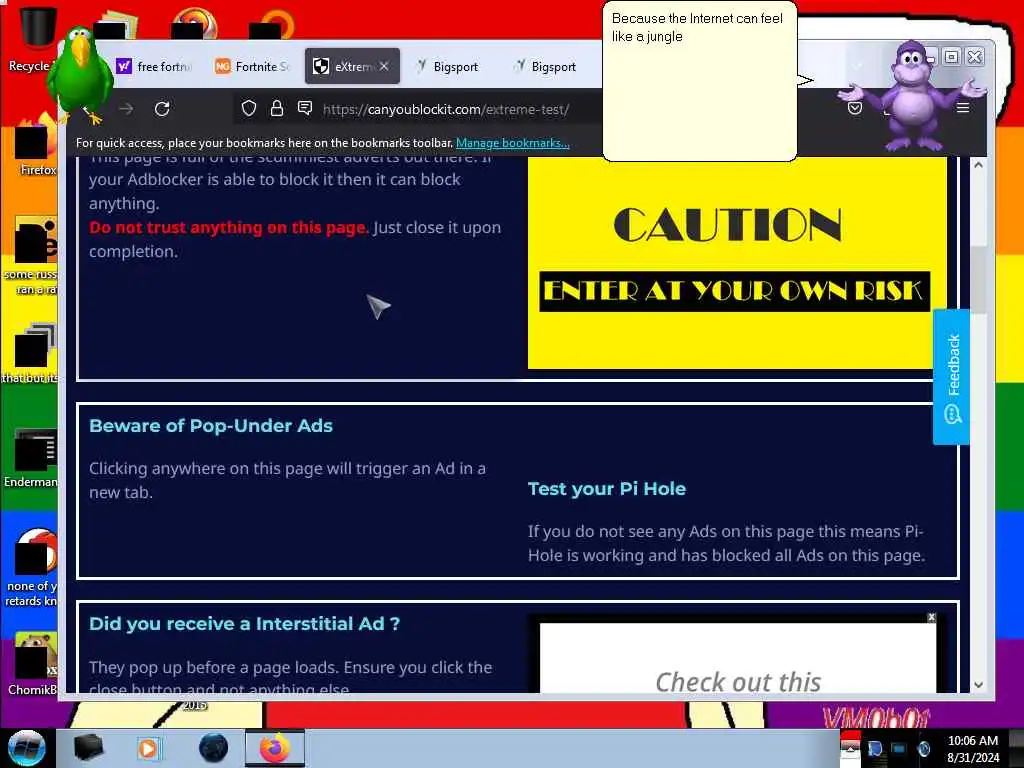Click the page vertical scrollbar thumb
The height and width of the screenshot is (768, 1024).
coord(978,279)
